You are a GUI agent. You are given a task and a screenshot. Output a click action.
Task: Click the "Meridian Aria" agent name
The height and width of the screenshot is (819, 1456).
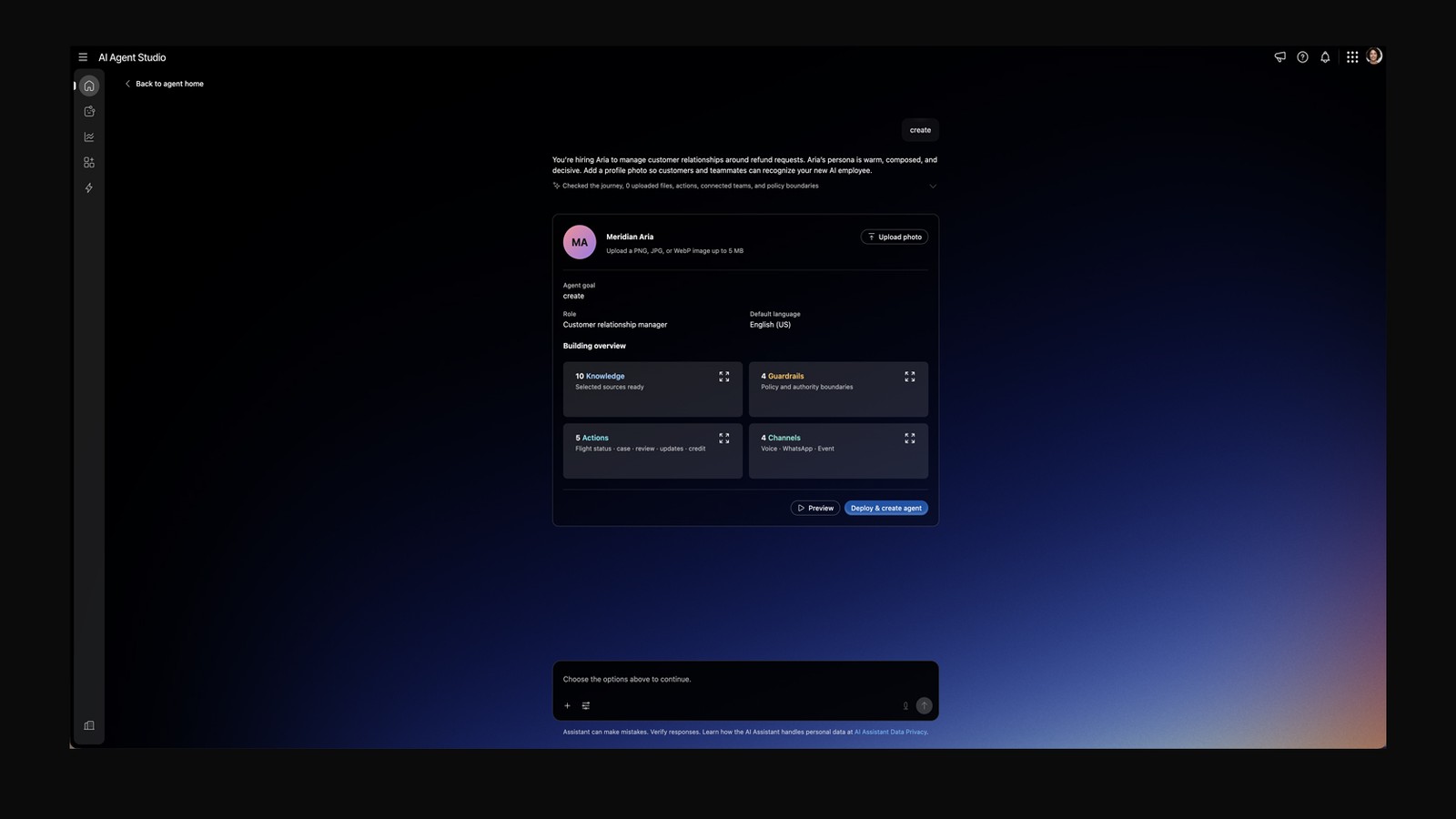pos(630,237)
